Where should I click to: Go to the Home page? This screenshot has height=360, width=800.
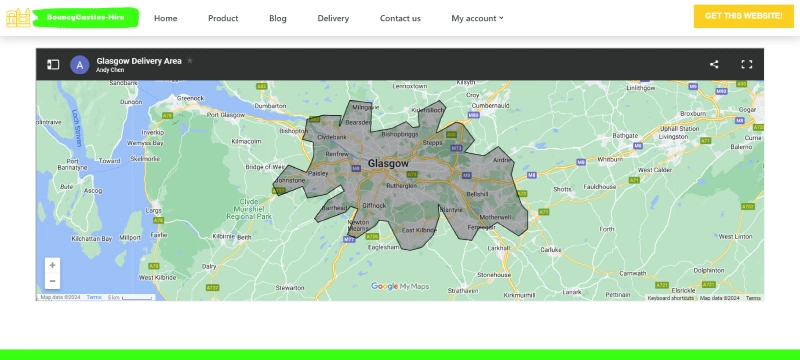[x=165, y=18]
